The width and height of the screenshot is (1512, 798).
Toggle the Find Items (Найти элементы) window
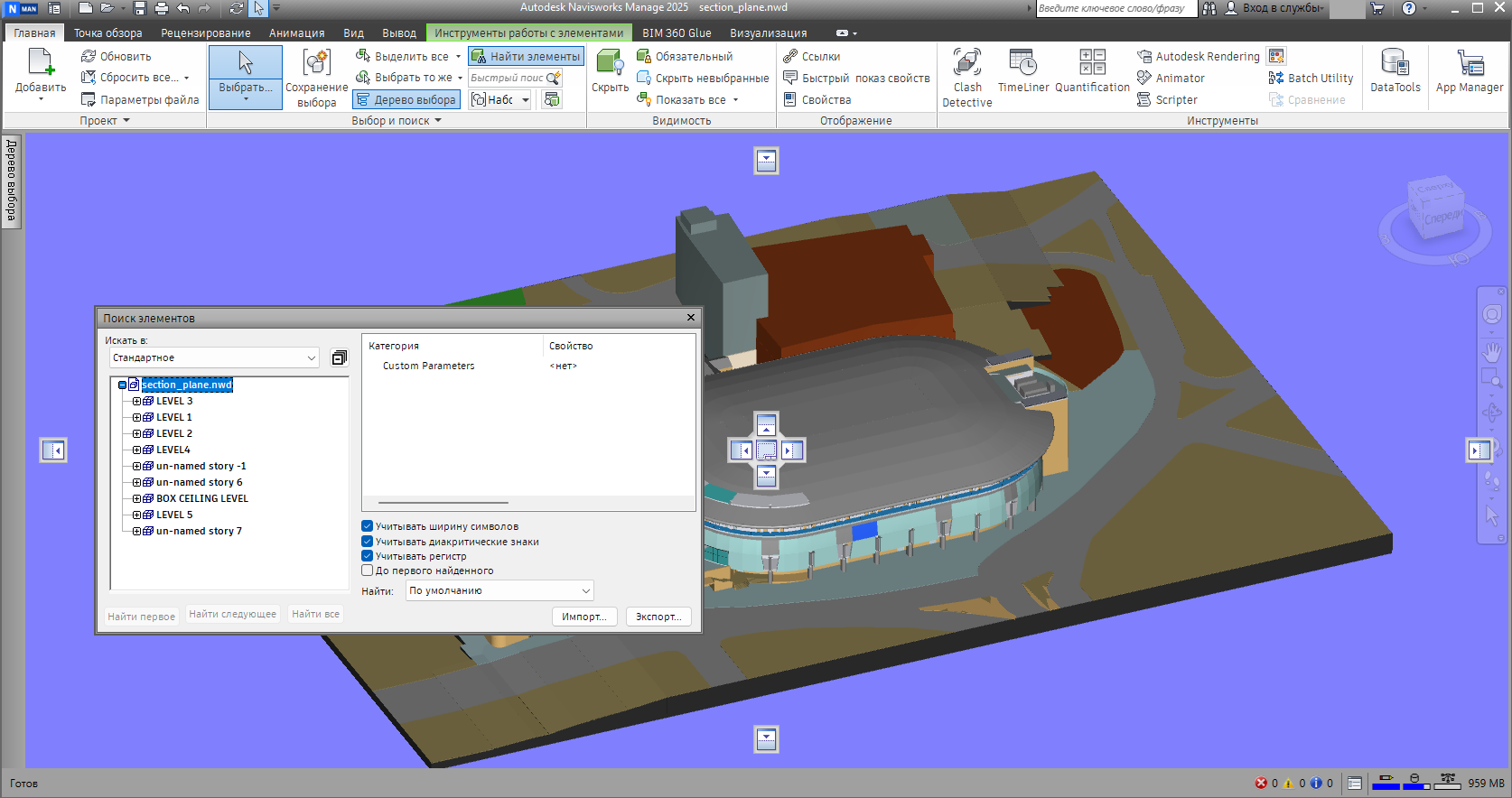526,56
